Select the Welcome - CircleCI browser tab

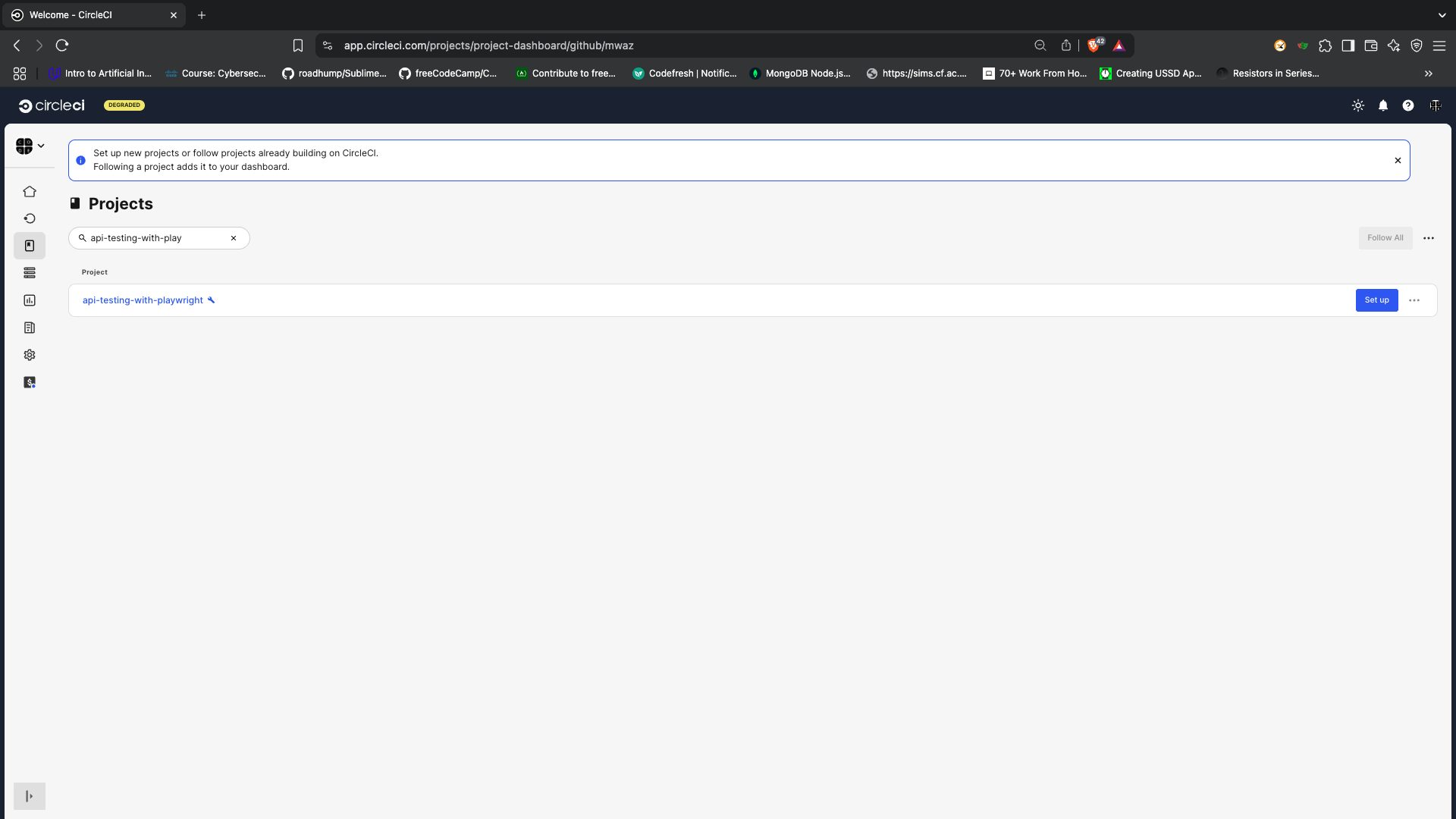(93, 15)
